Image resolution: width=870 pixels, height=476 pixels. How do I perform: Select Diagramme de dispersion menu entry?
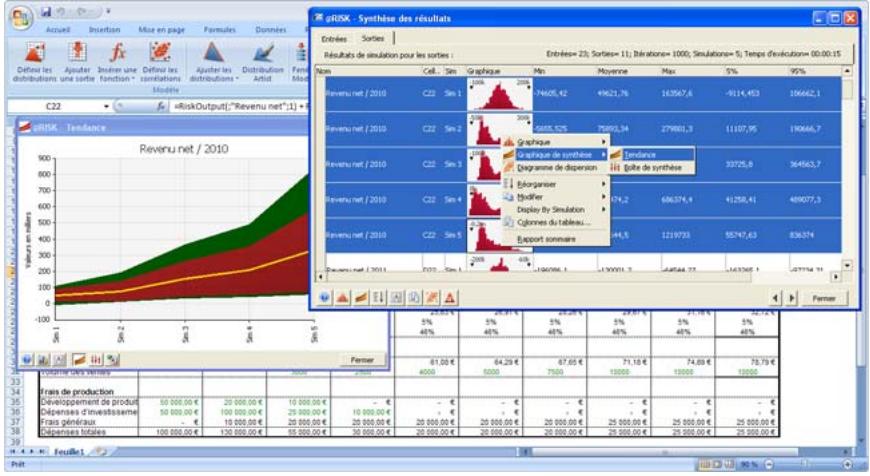pyautogui.click(x=558, y=167)
